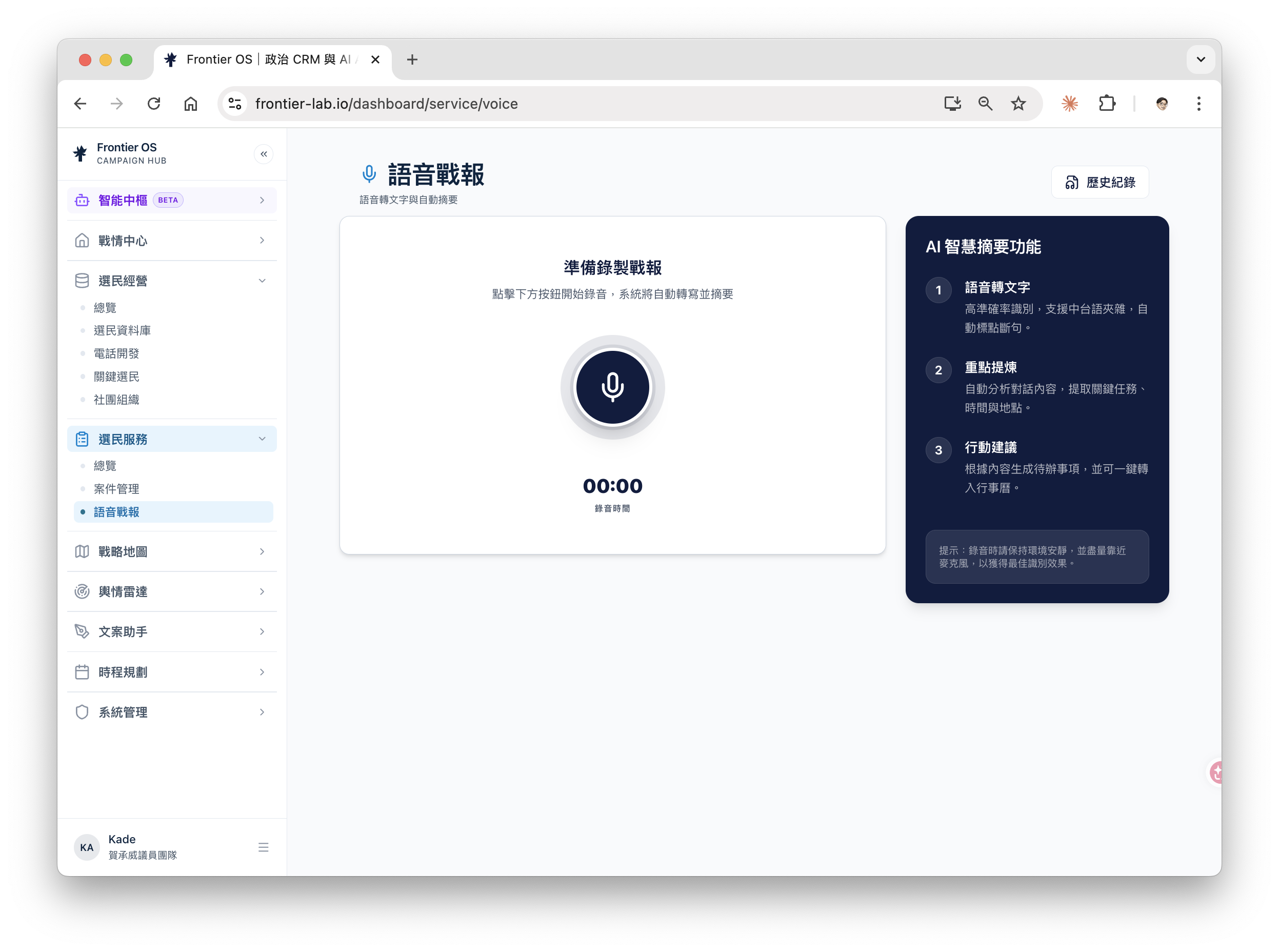The height and width of the screenshot is (952, 1279).
Task: Reload the page
Action: coord(153,104)
